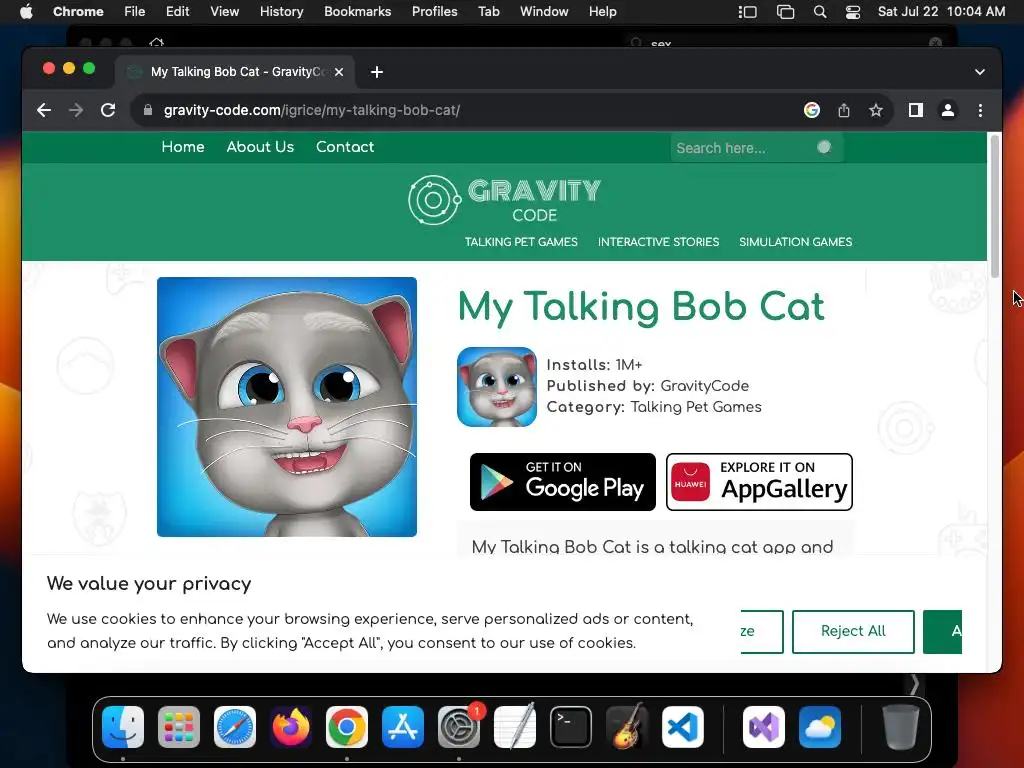1024x768 pixels.
Task: Open the Chrome profile avatar
Action: click(948, 110)
